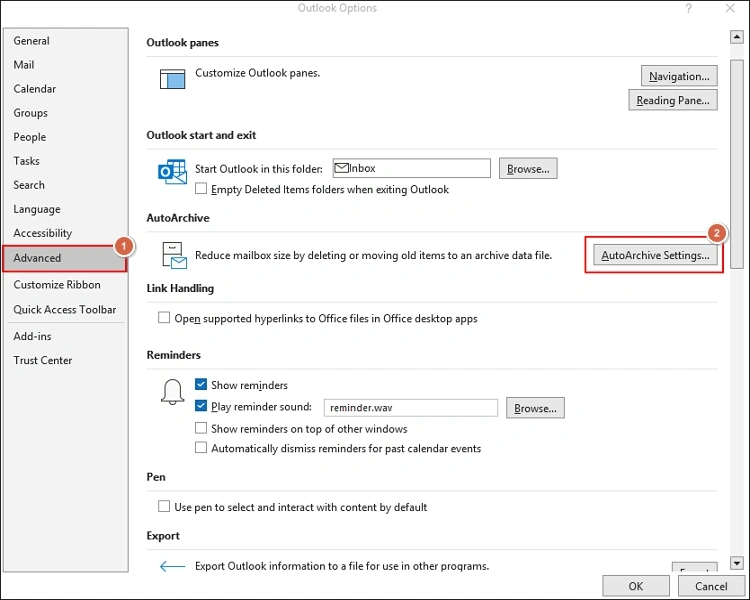Click Browse... next to reminder sound
Viewport: 750px width, 600px height.
pyautogui.click(x=535, y=408)
